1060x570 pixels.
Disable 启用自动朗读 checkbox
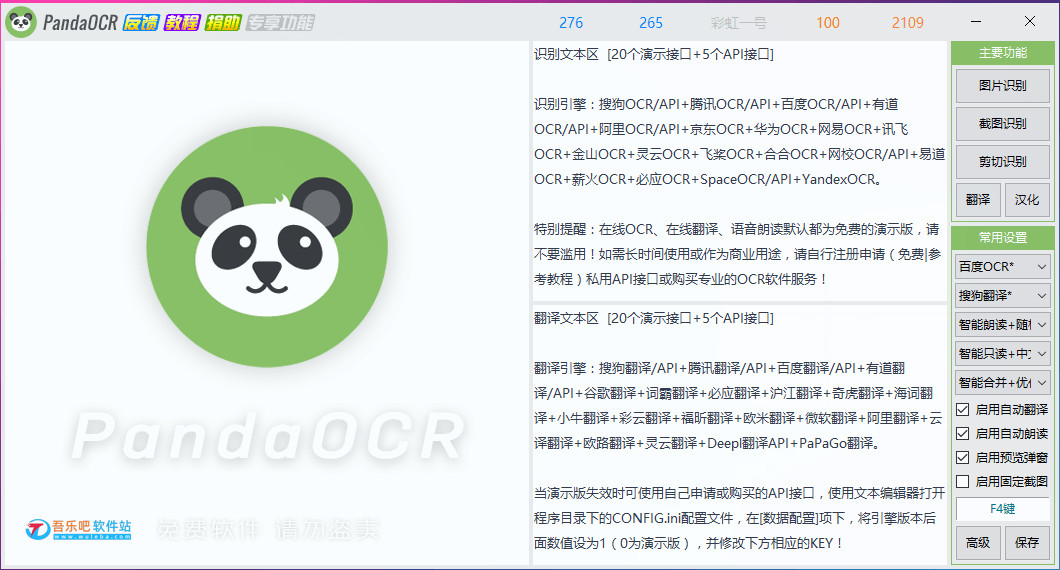coord(963,433)
